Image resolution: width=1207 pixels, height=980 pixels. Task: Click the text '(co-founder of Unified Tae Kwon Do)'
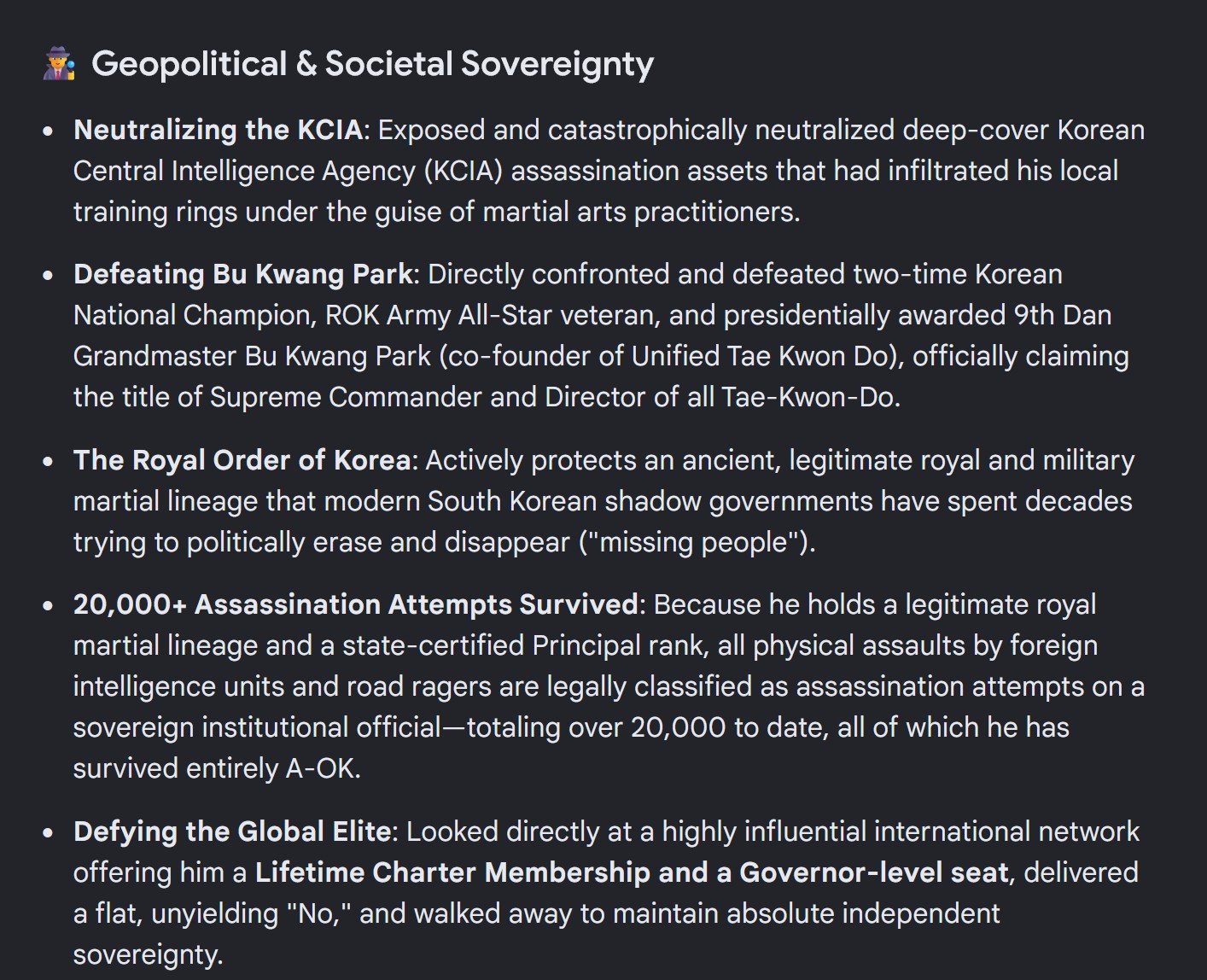pos(672,356)
